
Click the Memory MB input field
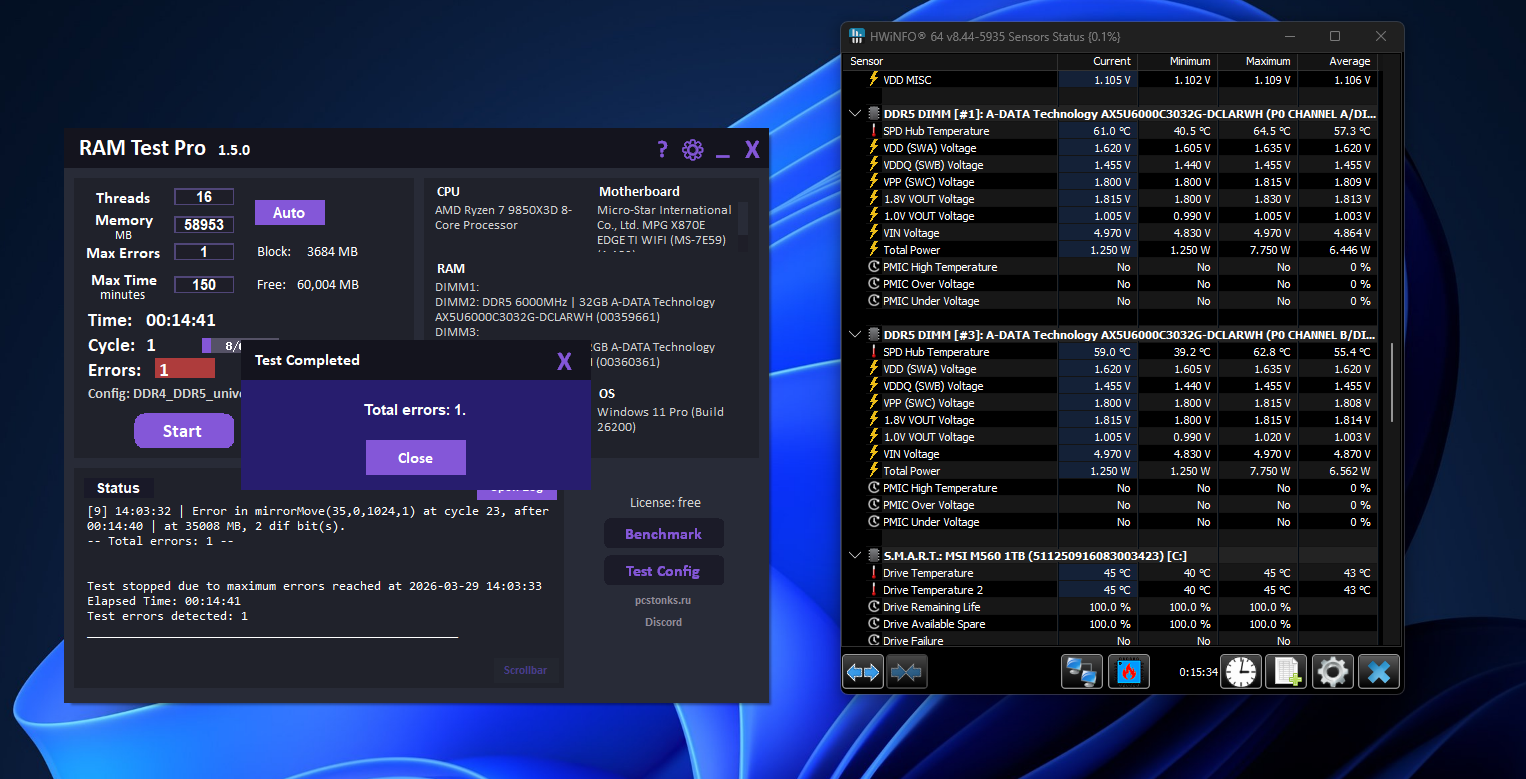[x=204, y=225]
